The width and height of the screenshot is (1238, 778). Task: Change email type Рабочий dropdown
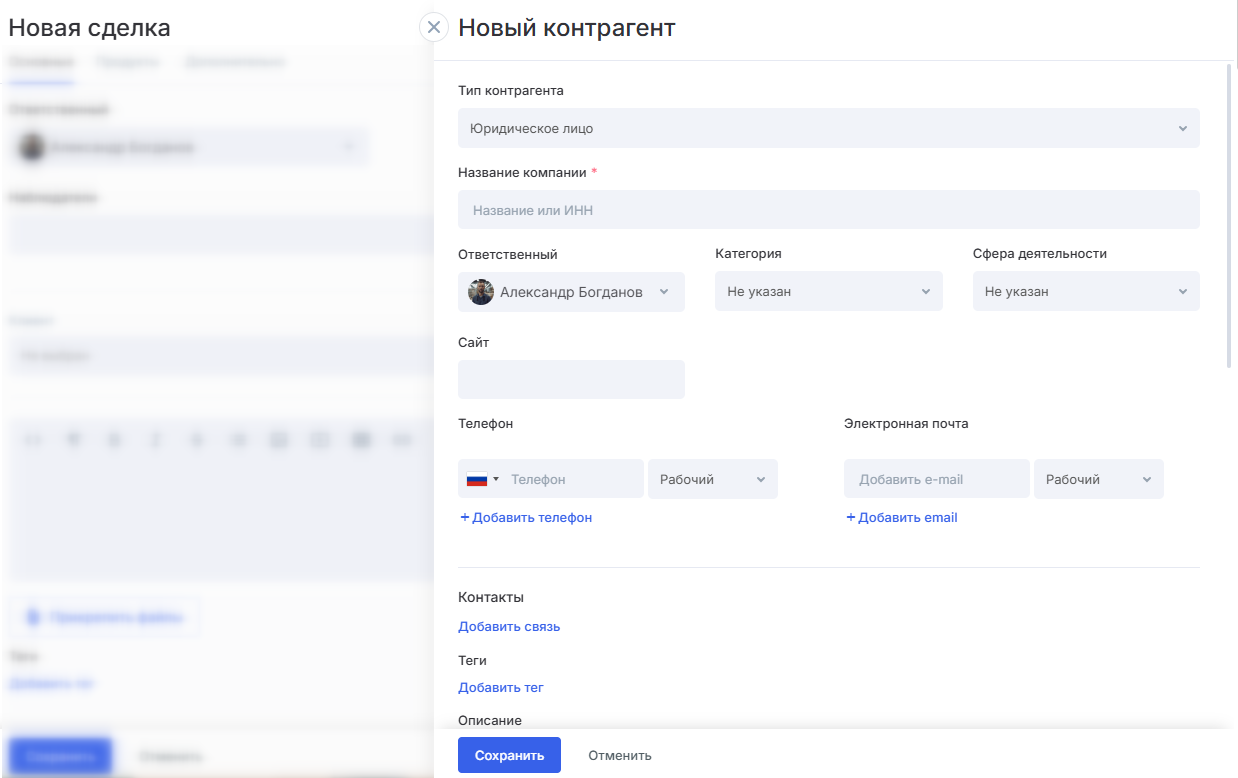coord(1098,480)
